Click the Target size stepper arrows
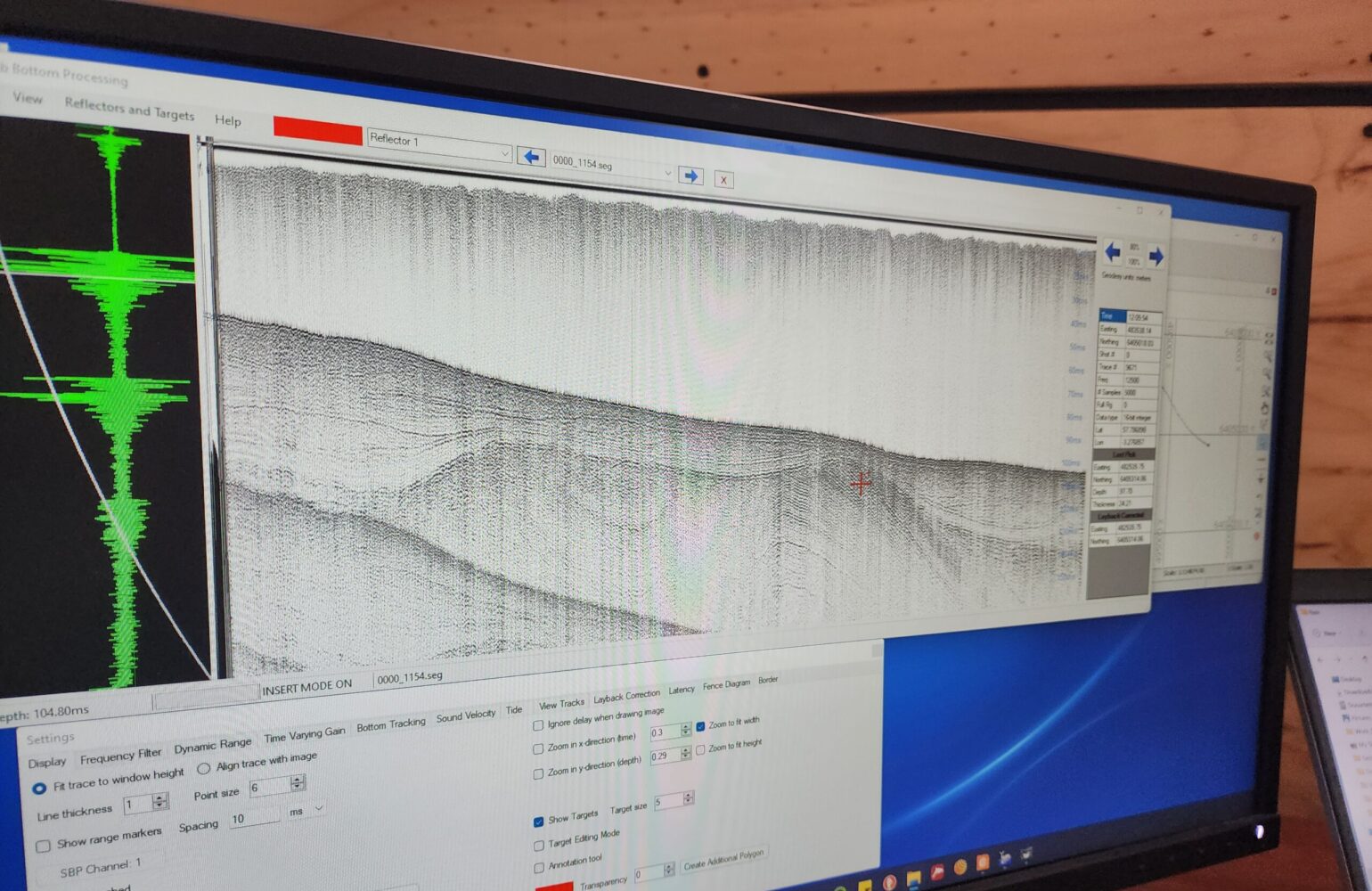Viewport: 1372px width, 891px height. pos(688,798)
